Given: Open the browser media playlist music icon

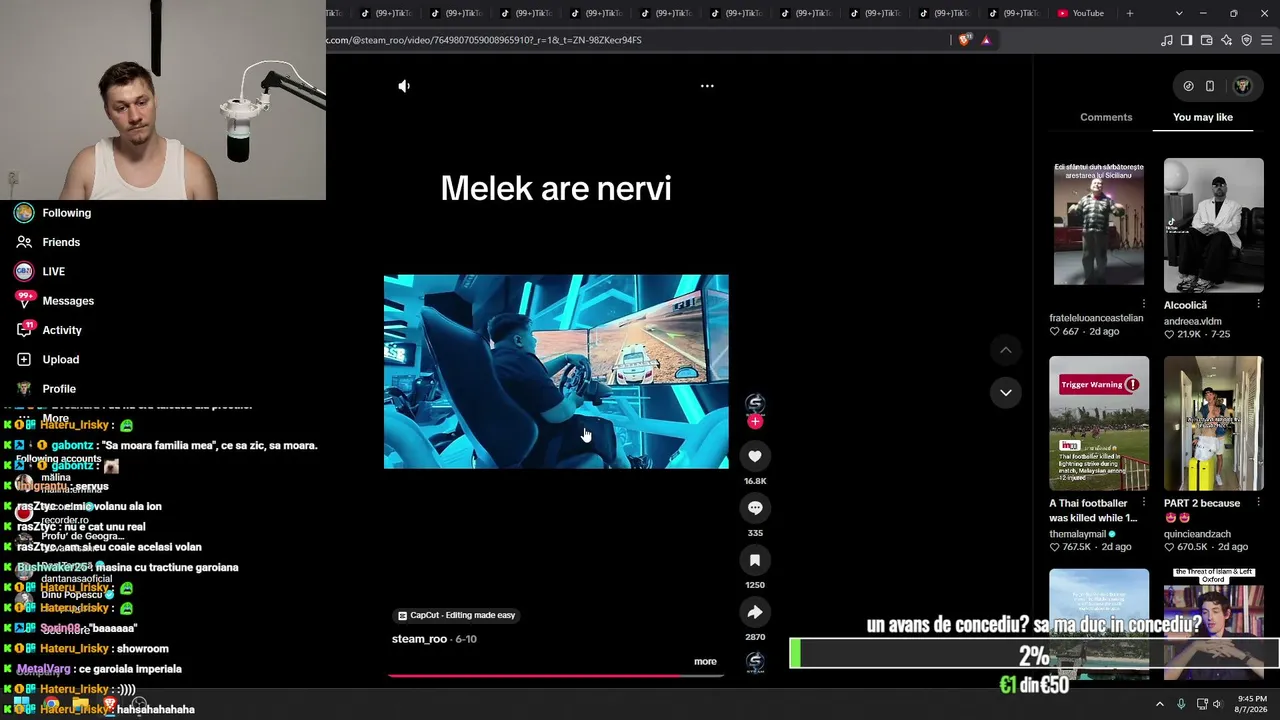Looking at the screenshot, I should tap(1167, 40).
